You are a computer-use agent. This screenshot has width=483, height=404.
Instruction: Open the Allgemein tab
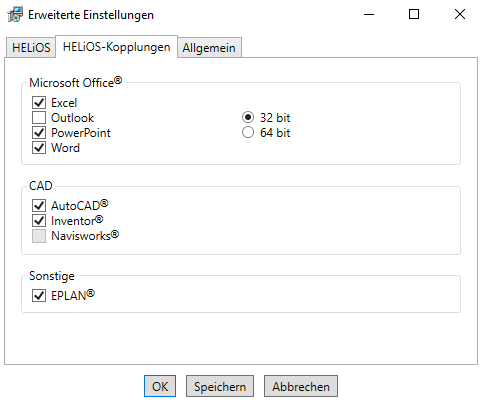(209, 48)
